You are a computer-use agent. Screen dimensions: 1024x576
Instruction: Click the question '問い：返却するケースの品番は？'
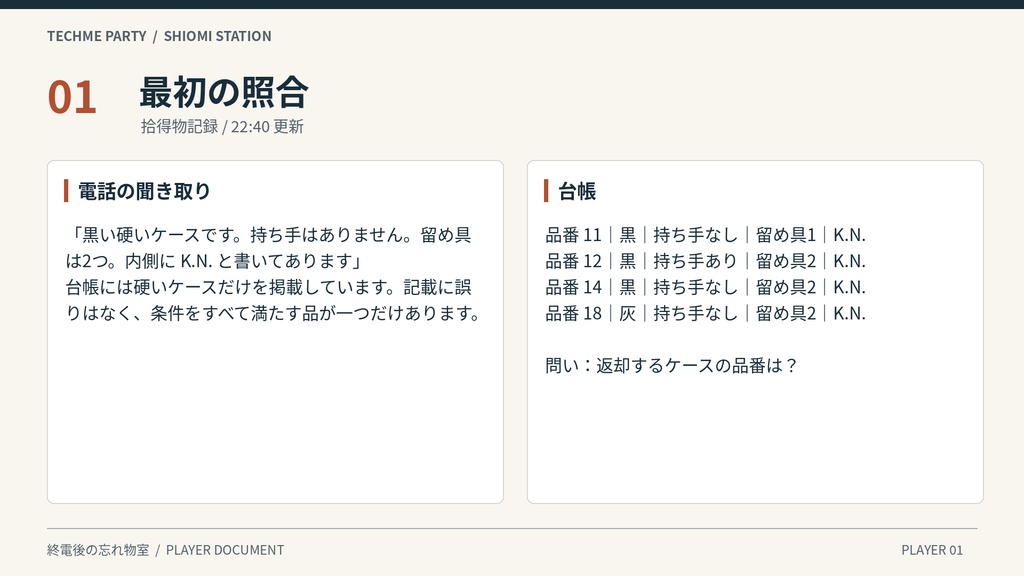coord(672,365)
